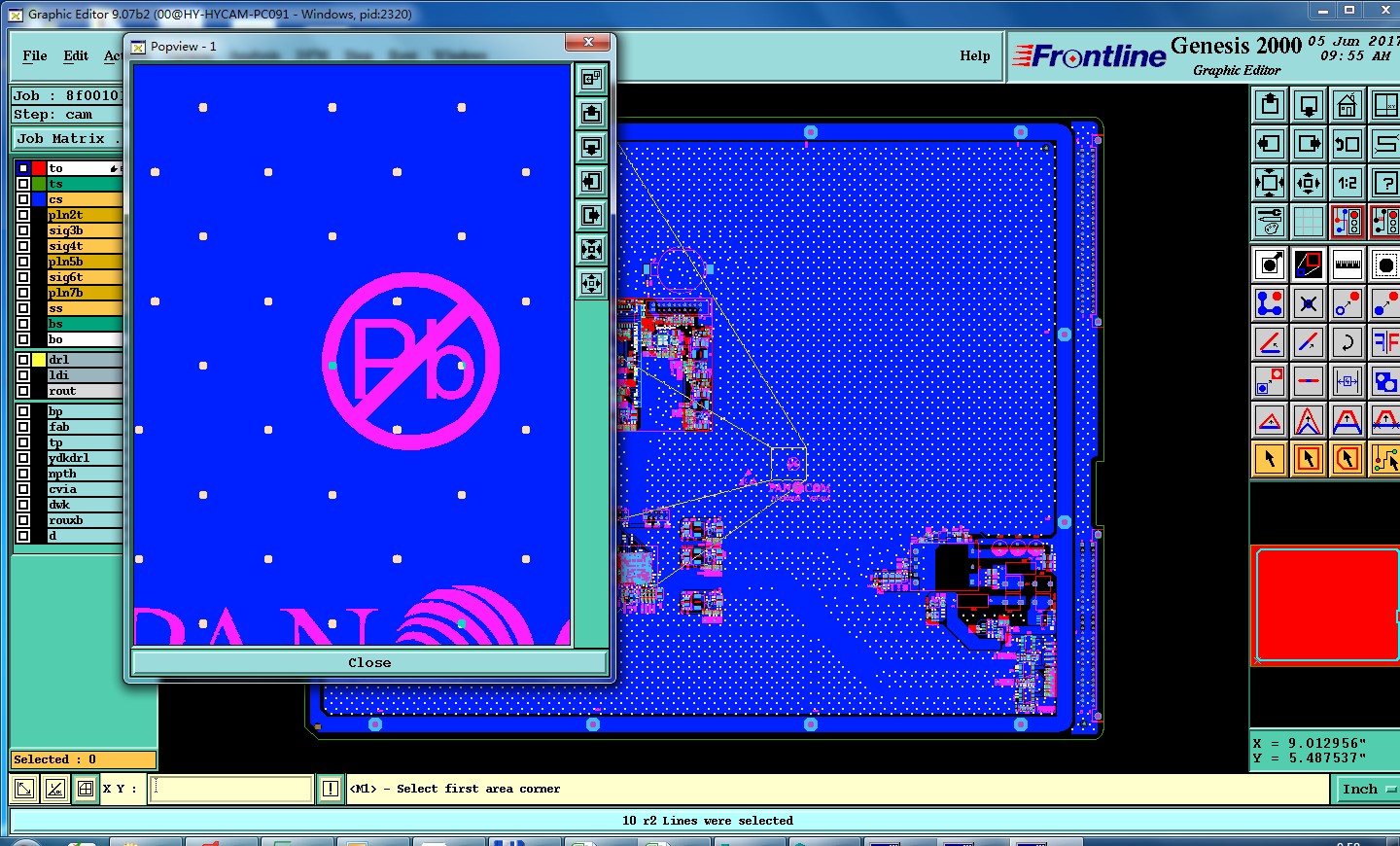The image size is (1400, 846).
Task: Toggle the grid display icon
Action: coord(1309,222)
